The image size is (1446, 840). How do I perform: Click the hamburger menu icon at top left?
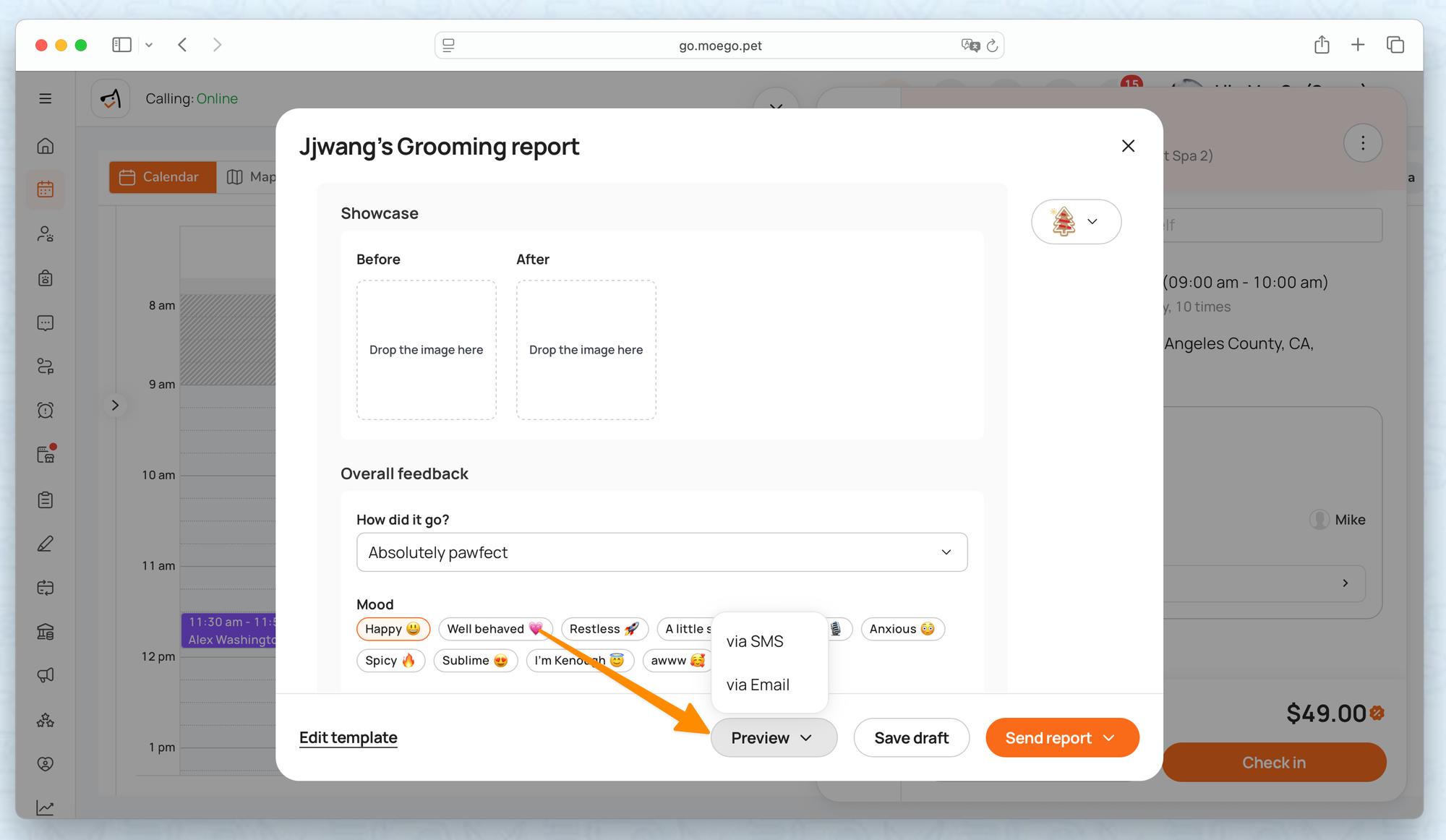[x=46, y=98]
